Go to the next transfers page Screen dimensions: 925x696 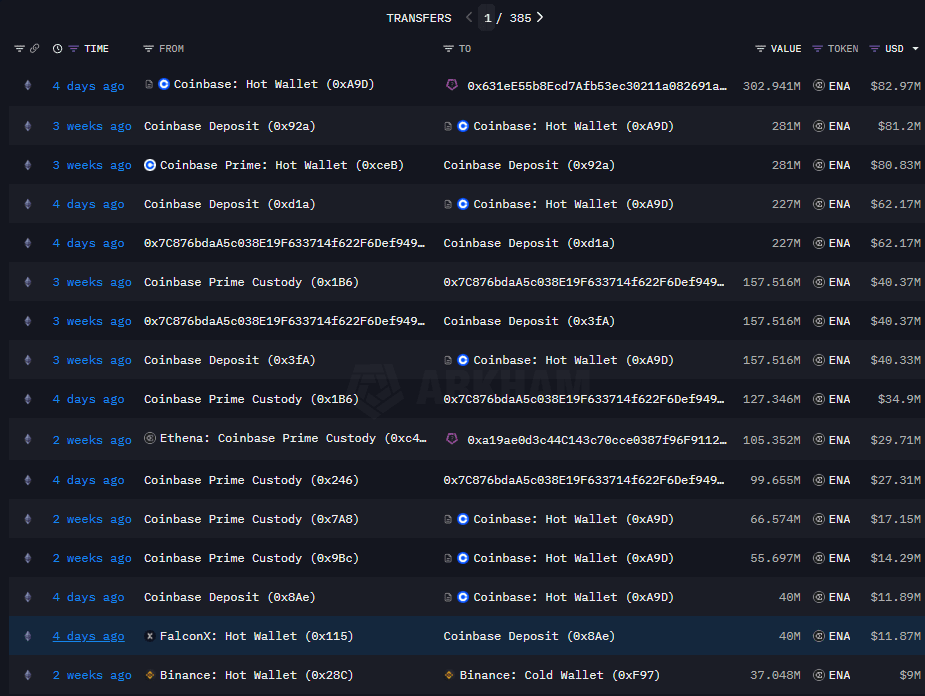[540, 18]
